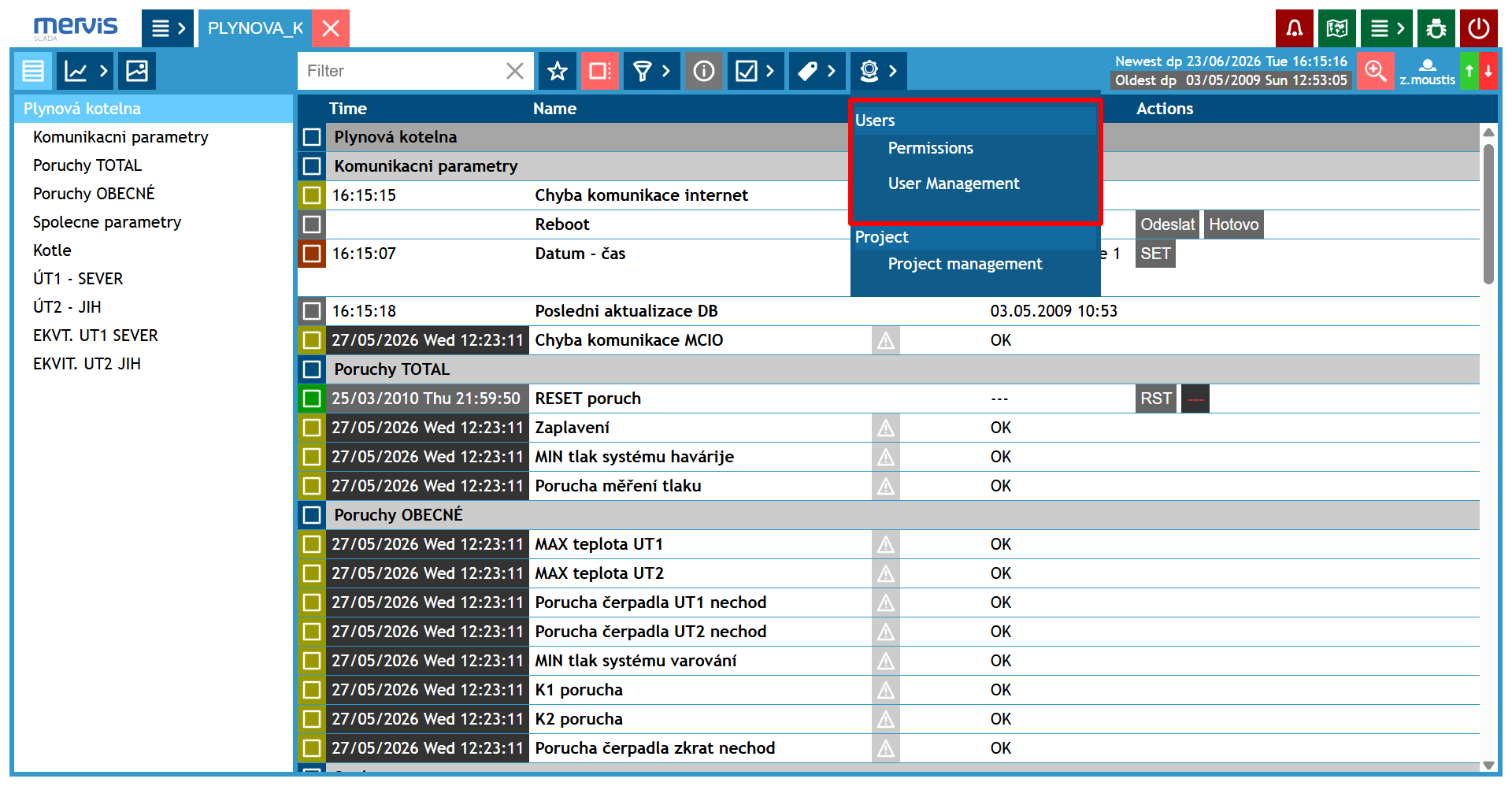Screen dimensions: 1512x786
Task: Tick checkbox for Chyba komunikace internet
Action: click(312, 195)
